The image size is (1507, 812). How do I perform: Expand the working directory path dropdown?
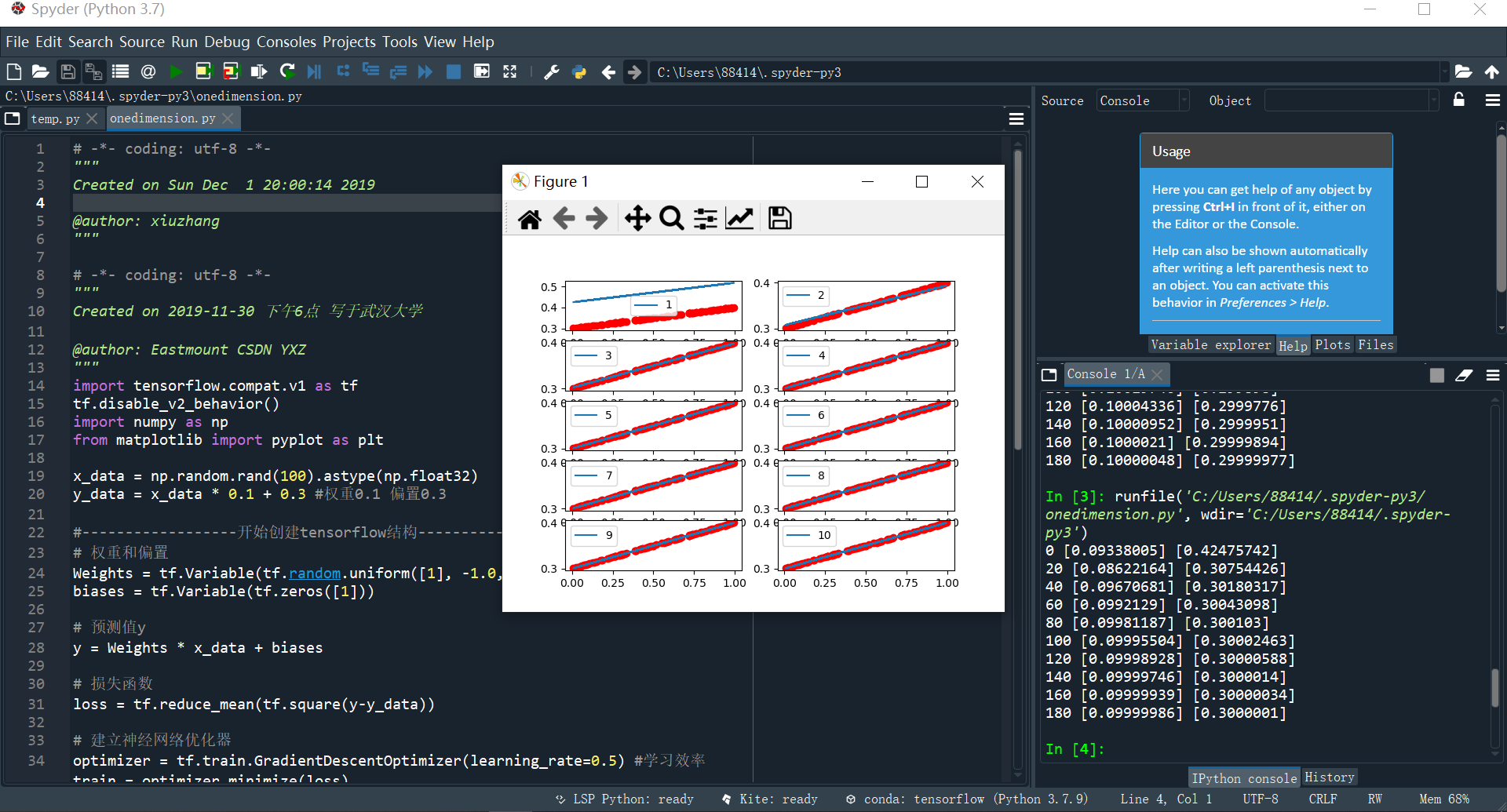(x=1443, y=72)
